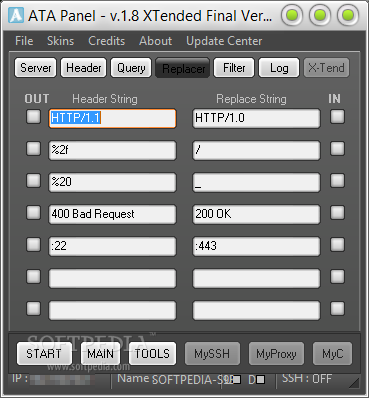Enable OUT checkbox for HTTP/1.1 row

click(33, 117)
